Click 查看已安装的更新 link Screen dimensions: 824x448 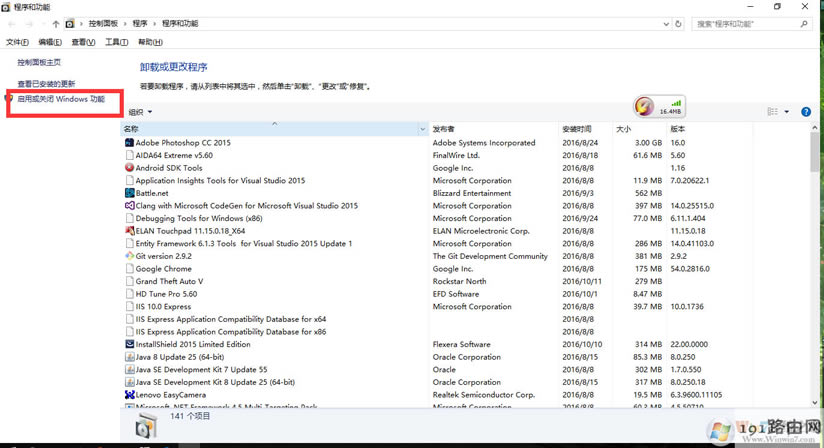(x=46, y=84)
